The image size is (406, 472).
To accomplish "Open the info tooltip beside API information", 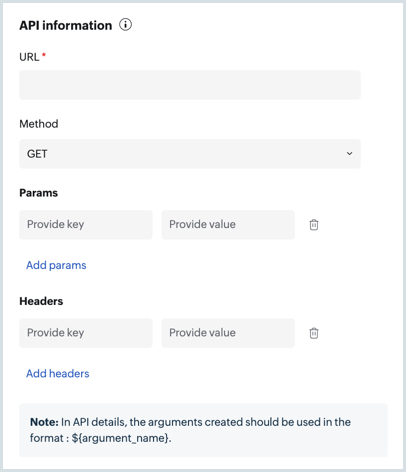I will point(125,25).
